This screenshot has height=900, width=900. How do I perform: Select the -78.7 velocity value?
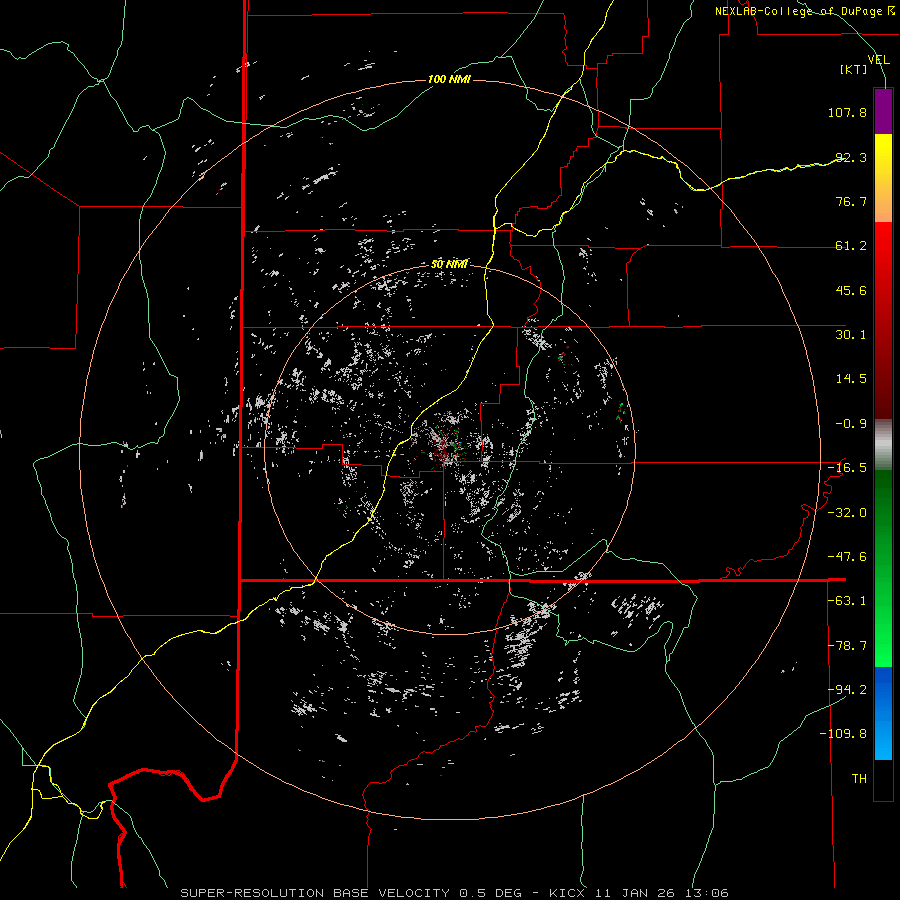847,646
